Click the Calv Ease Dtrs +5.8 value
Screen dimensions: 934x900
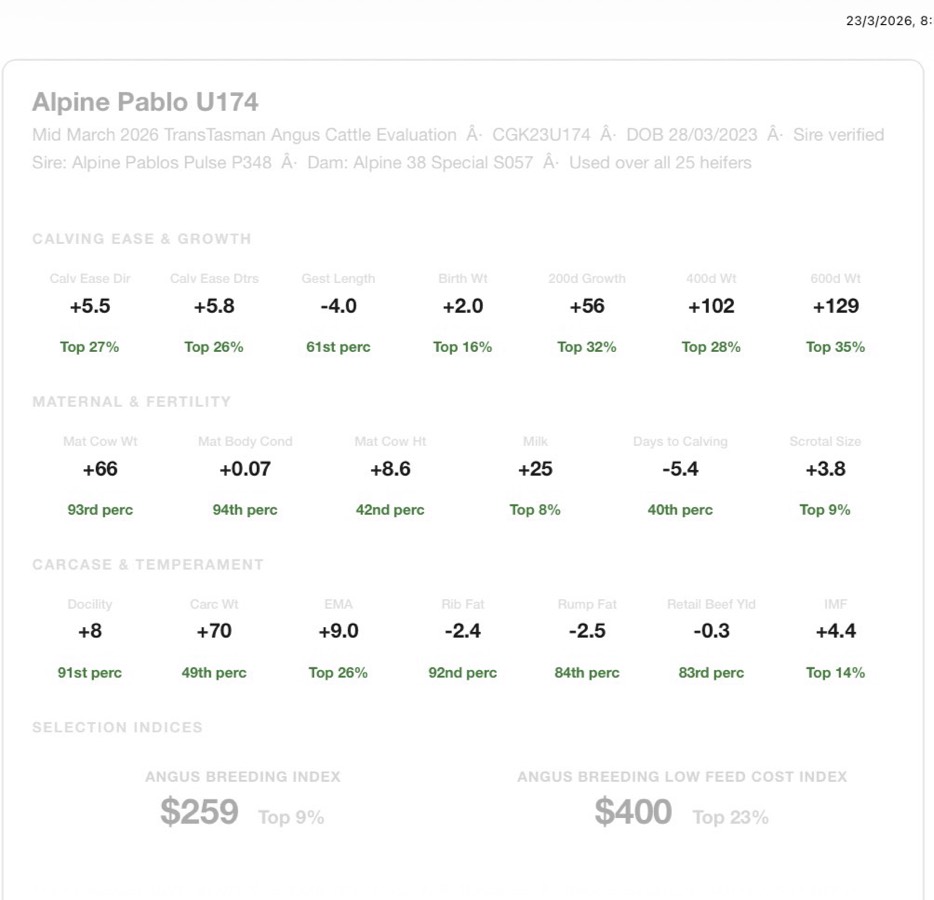coord(214,306)
